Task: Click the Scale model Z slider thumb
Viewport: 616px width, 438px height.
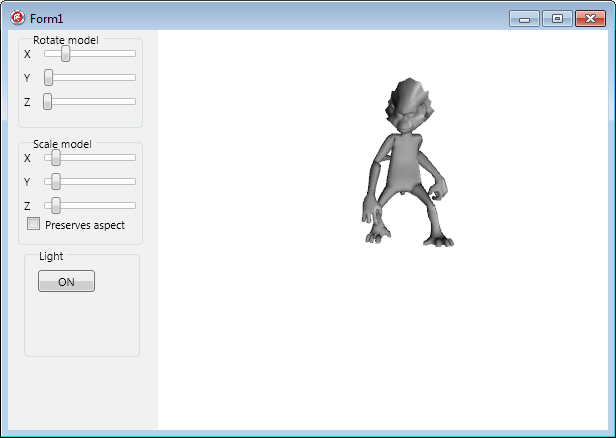Action: [x=56, y=206]
